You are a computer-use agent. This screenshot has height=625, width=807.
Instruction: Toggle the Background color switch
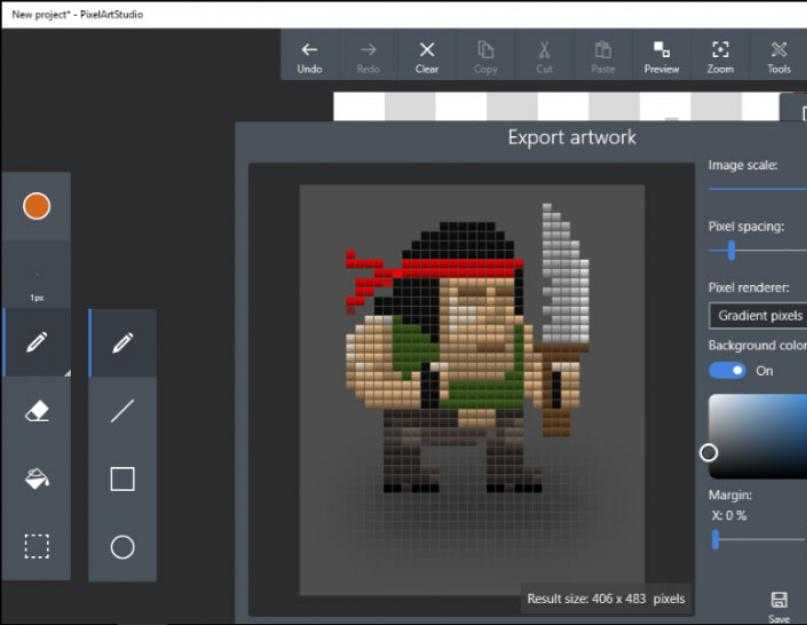coord(727,371)
